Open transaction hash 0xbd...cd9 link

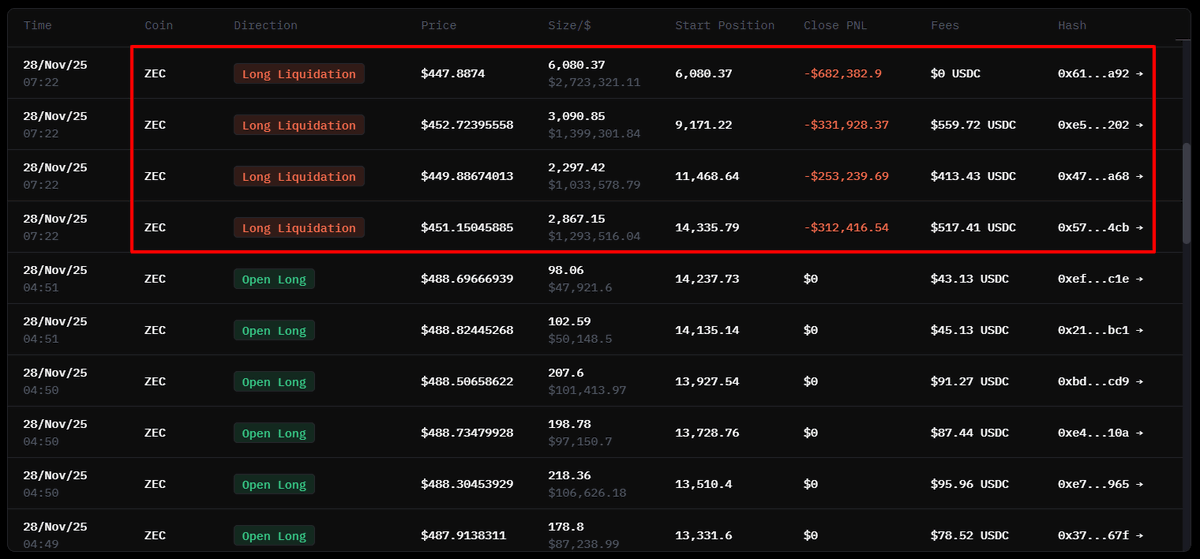[x=1100, y=382]
